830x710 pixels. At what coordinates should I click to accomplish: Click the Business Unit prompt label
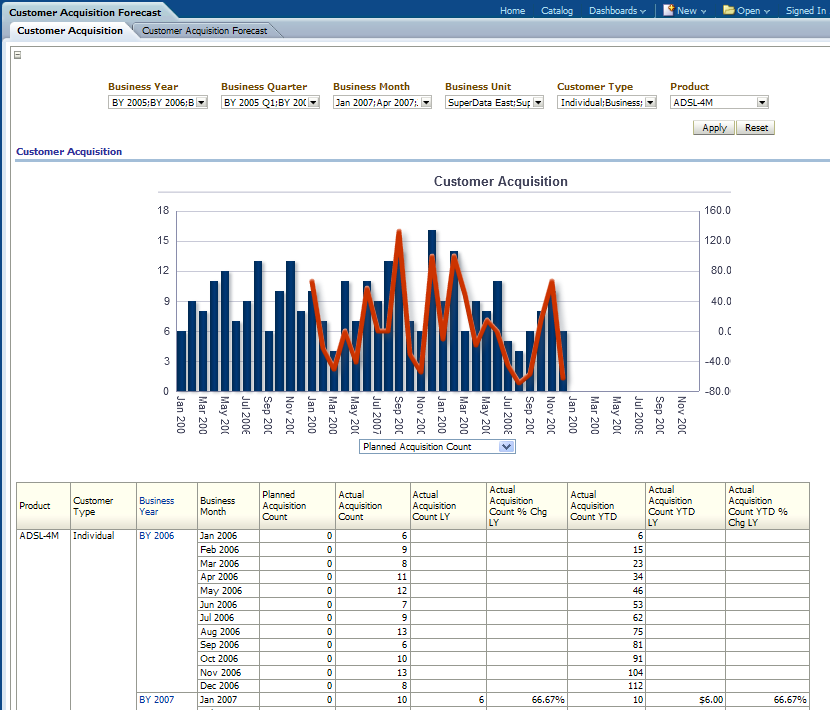[478, 87]
